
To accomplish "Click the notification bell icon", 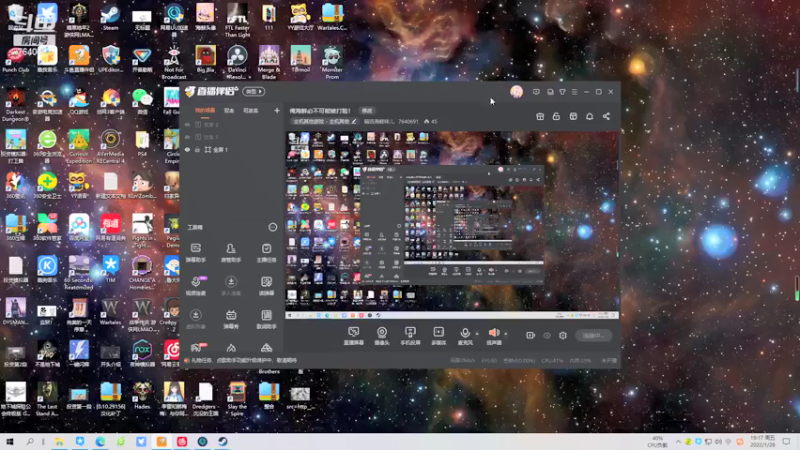I will [589, 116].
